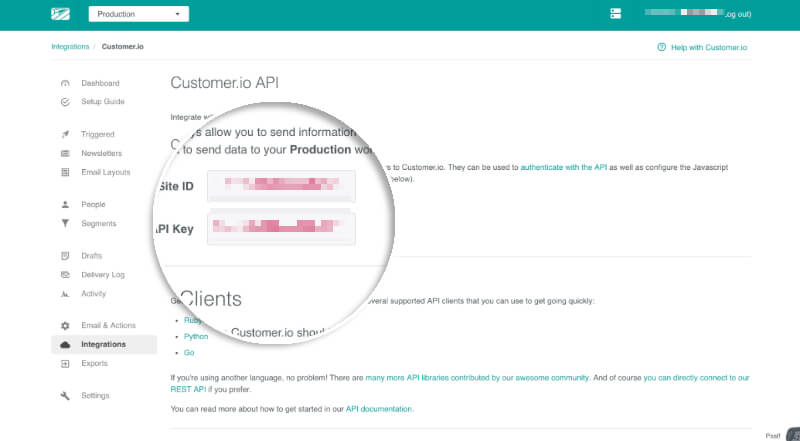Open Settings in the sidebar
800x441 pixels.
[x=95, y=396]
